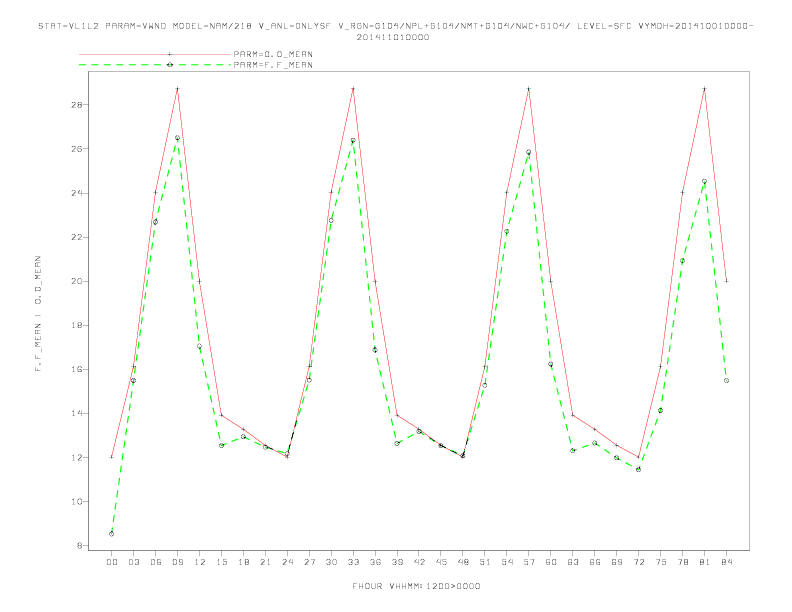The height and width of the screenshot is (612, 792).
Task: Click x-axis forecast hour label 57
Action: point(529,562)
